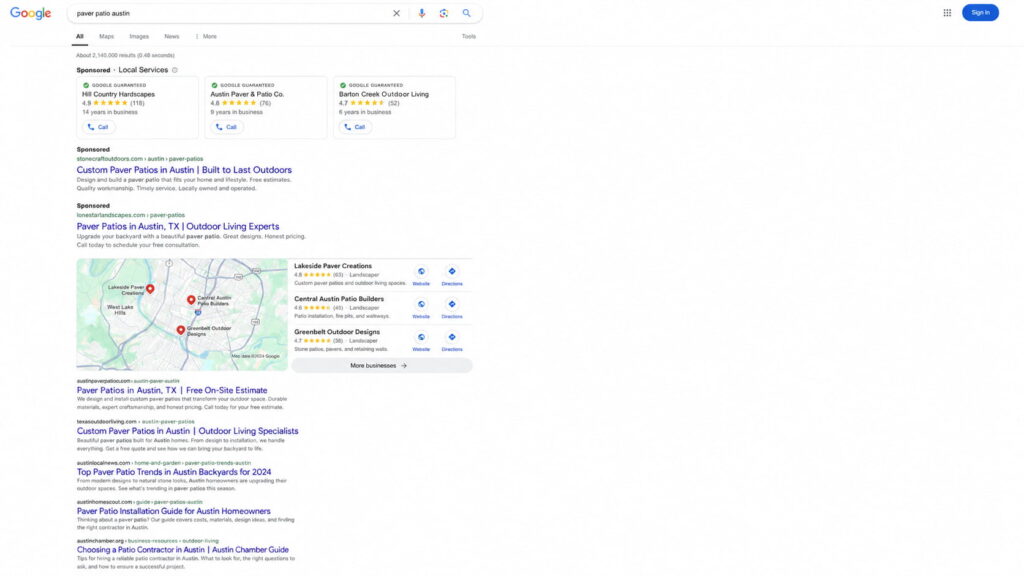Open the Google apps grid icon

tap(947, 12)
